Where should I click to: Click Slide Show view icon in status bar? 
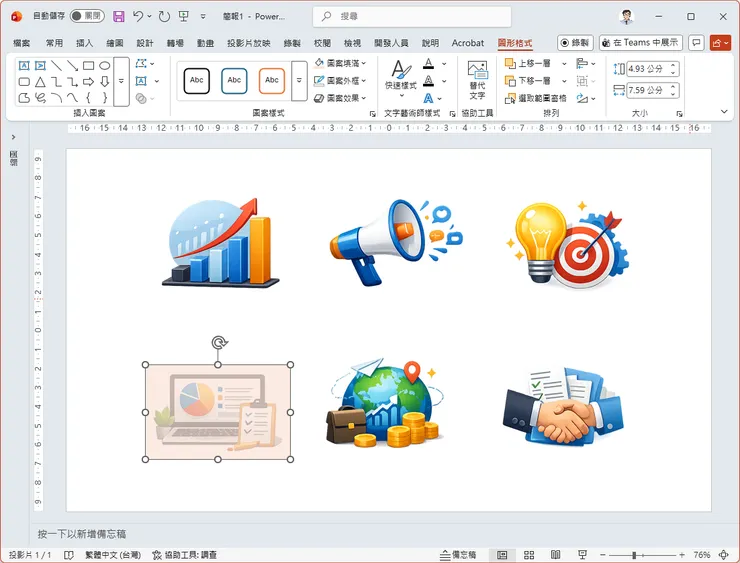tap(582, 555)
